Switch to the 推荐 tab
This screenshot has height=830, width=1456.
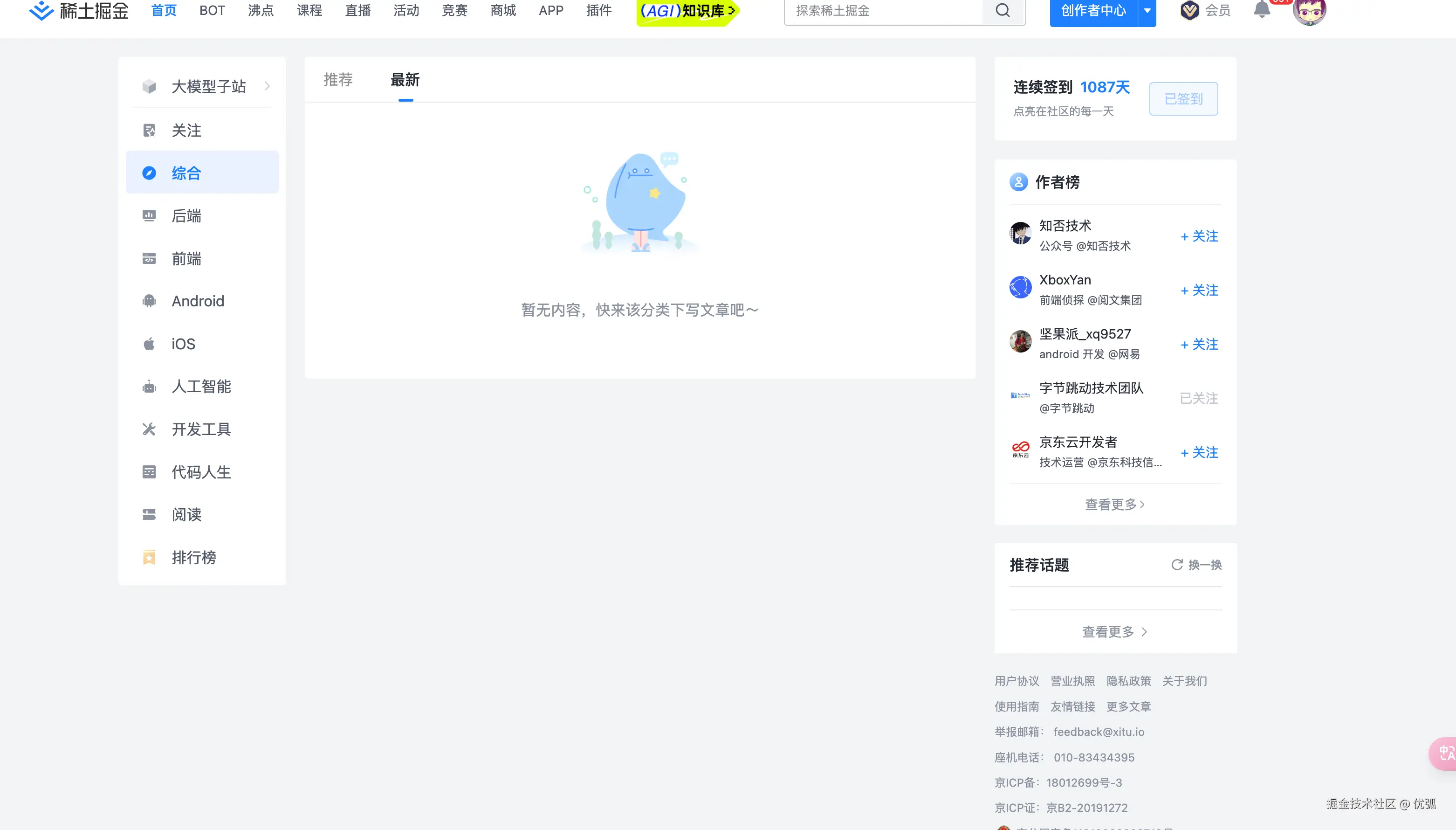pyautogui.click(x=338, y=80)
